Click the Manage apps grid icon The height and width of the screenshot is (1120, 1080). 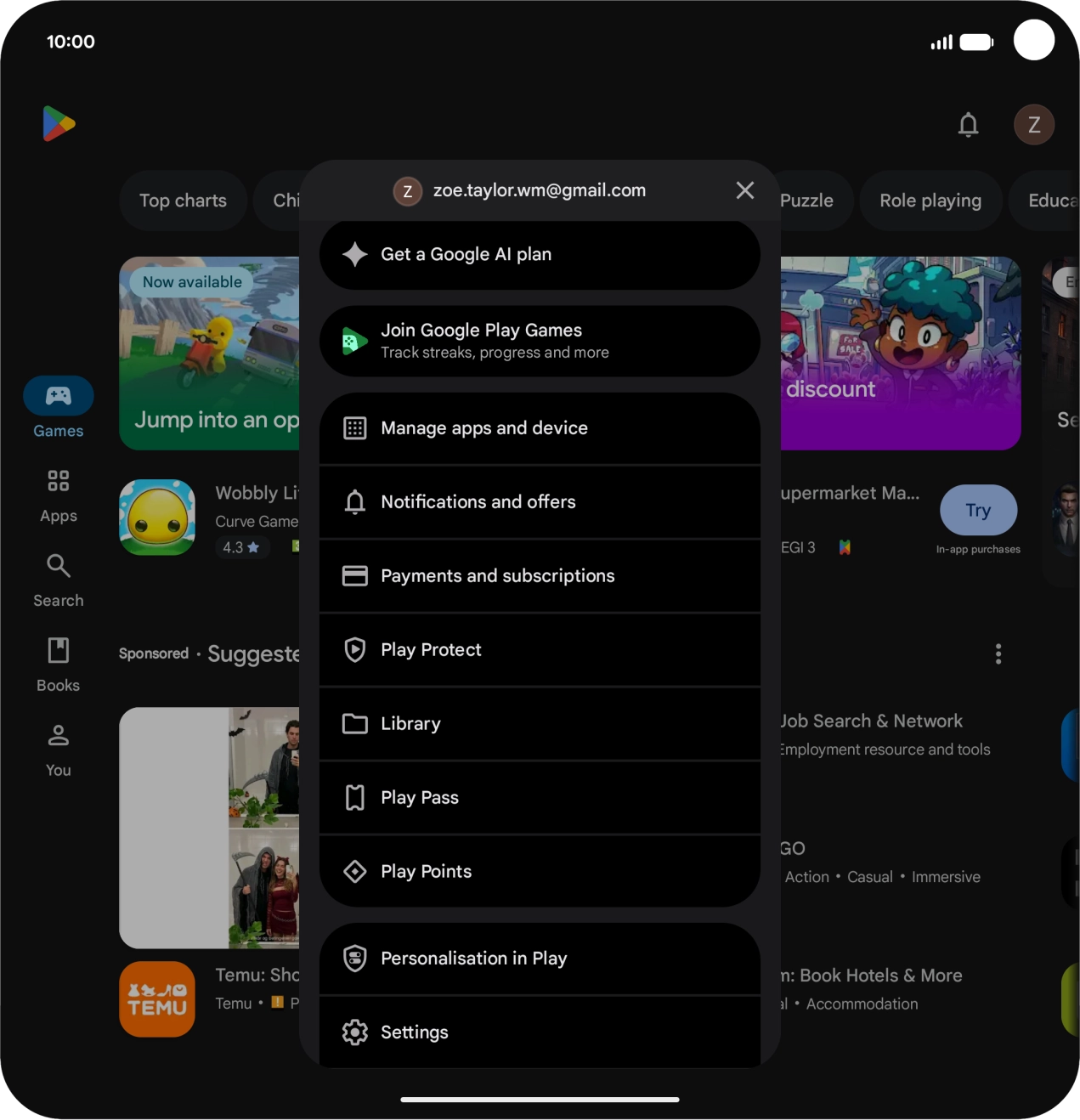tap(354, 428)
